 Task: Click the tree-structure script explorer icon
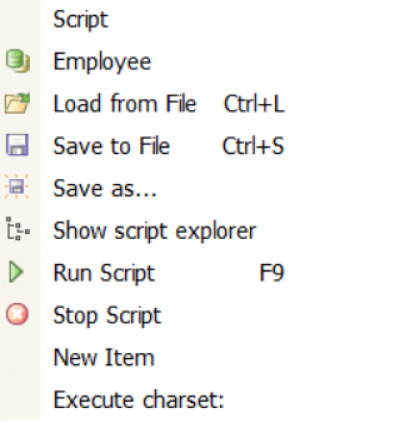(18, 229)
